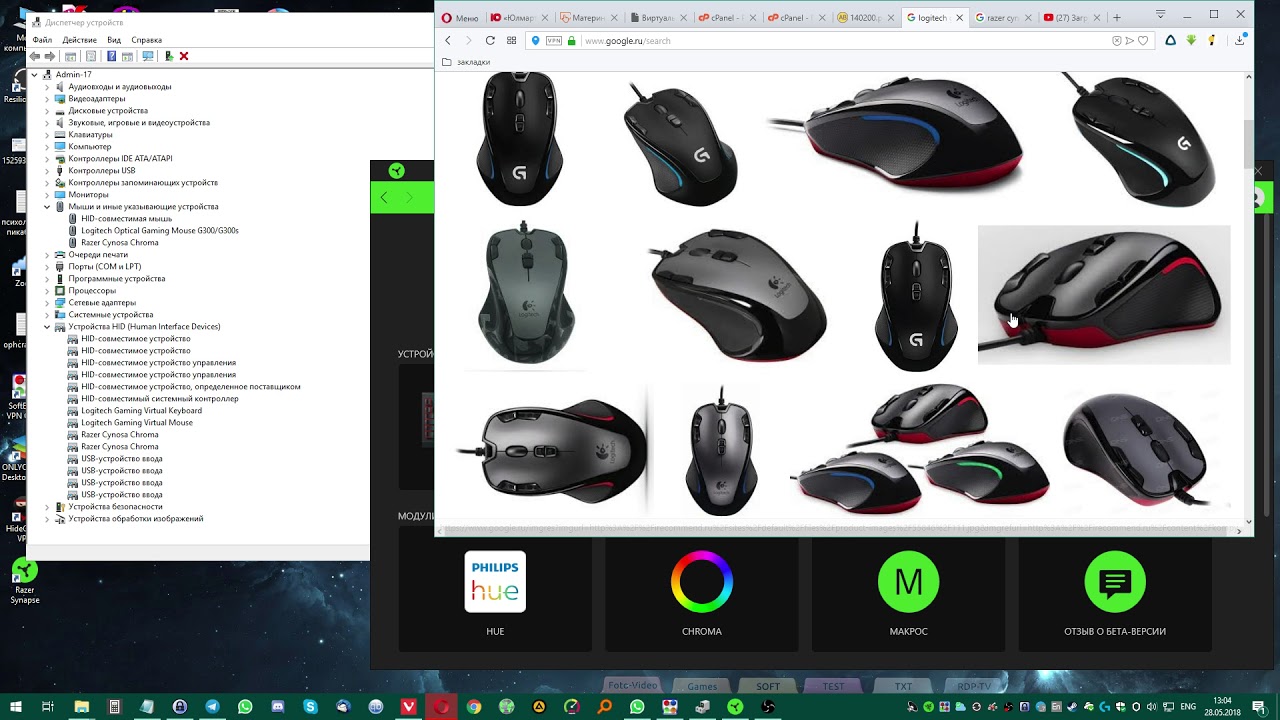Expand Контроллеры USB node
The width and height of the screenshot is (1280, 720).
(46, 171)
